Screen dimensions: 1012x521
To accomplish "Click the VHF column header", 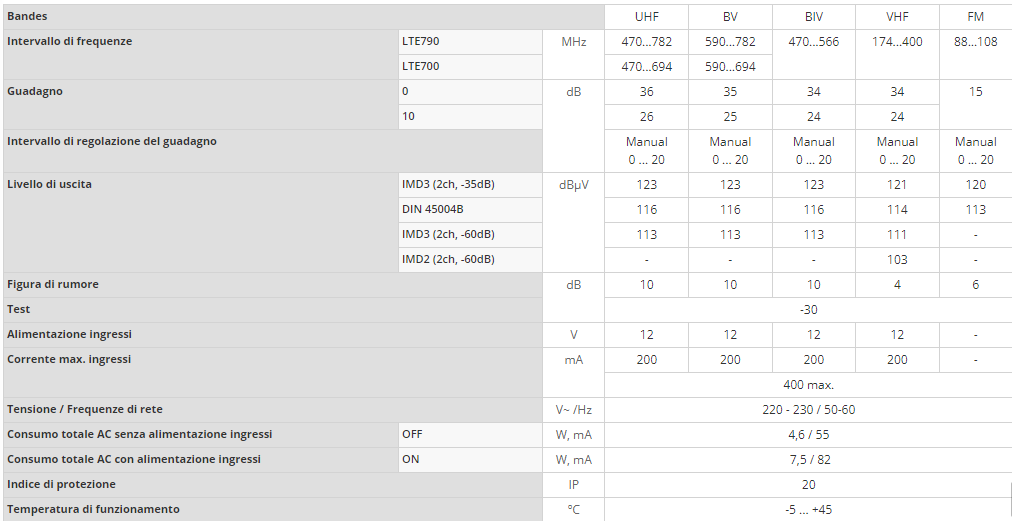I will tap(897, 17).
